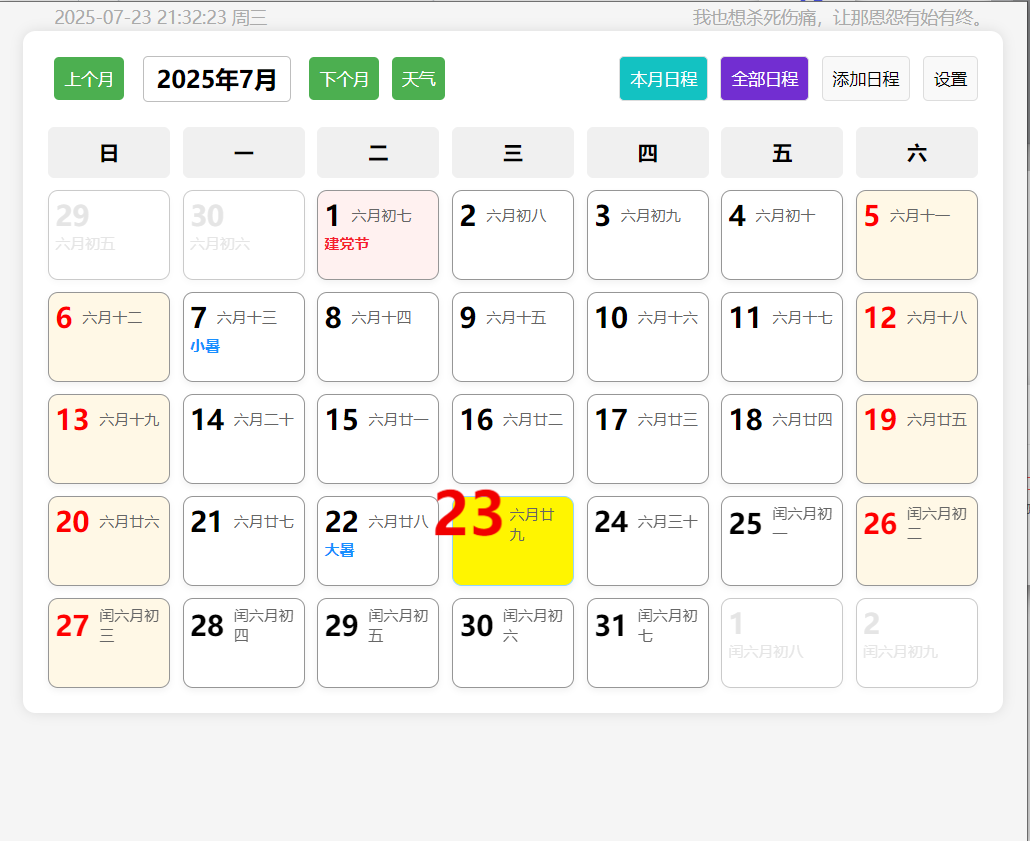
Task: Select July 16 六月廿二
Action: [513, 439]
